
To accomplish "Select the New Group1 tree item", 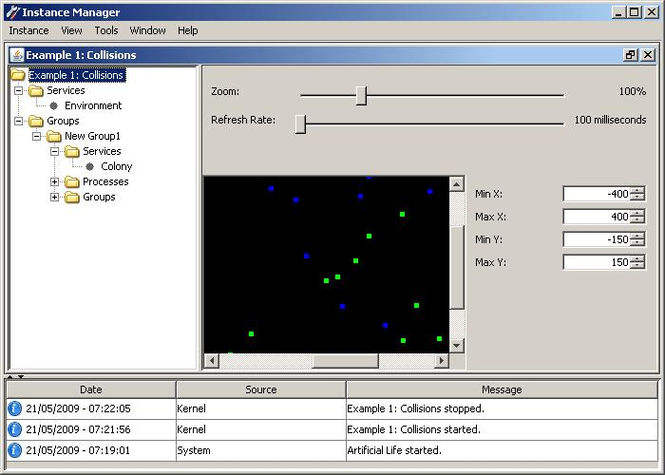I will point(92,136).
